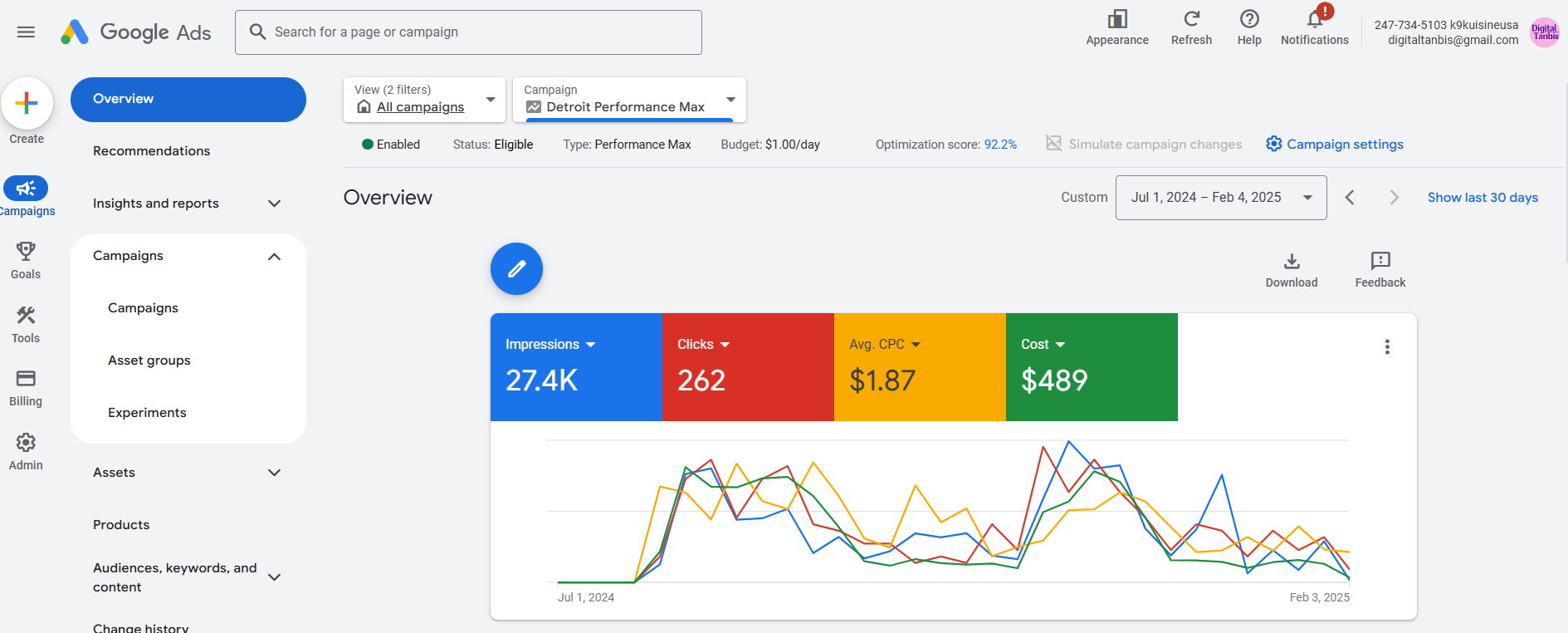Click the Download chart icon
This screenshot has width=1568, height=633.
[1291, 263]
